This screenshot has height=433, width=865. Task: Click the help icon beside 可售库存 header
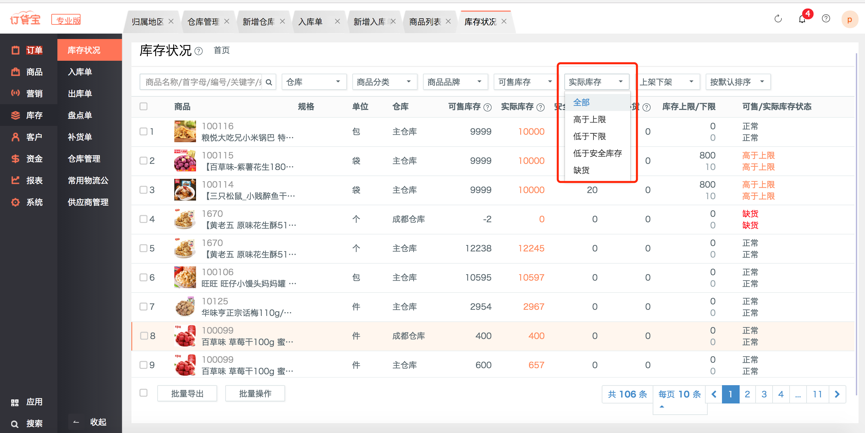(x=488, y=108)
